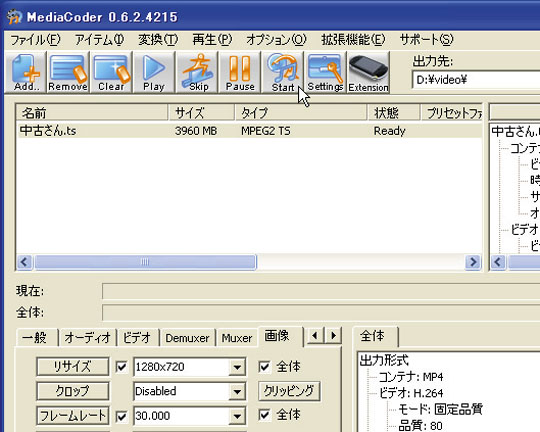Click the 名前 column header
The image size is (540, 432).
(x=92, y=113)
